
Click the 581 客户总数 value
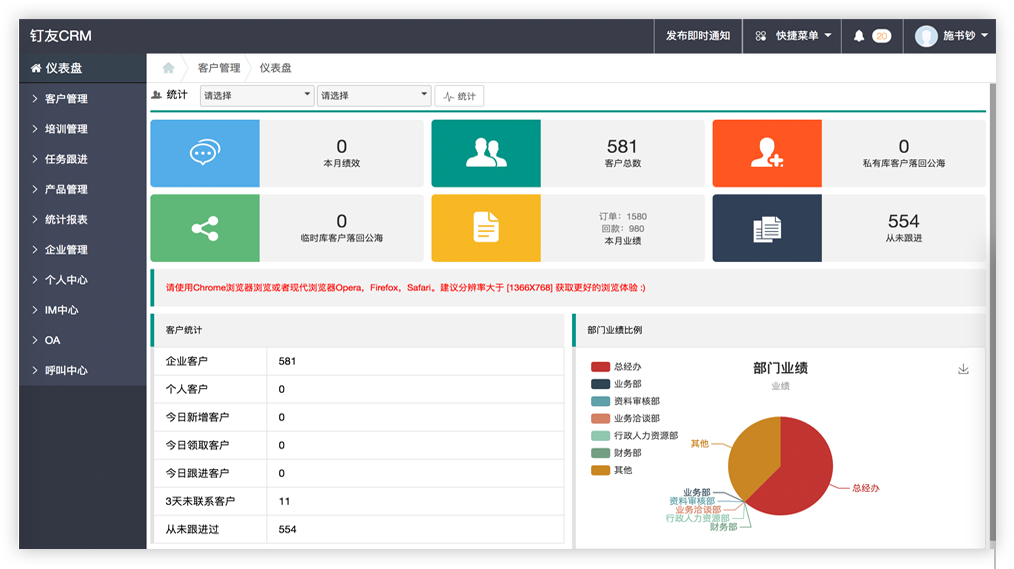tap(622, 147)
